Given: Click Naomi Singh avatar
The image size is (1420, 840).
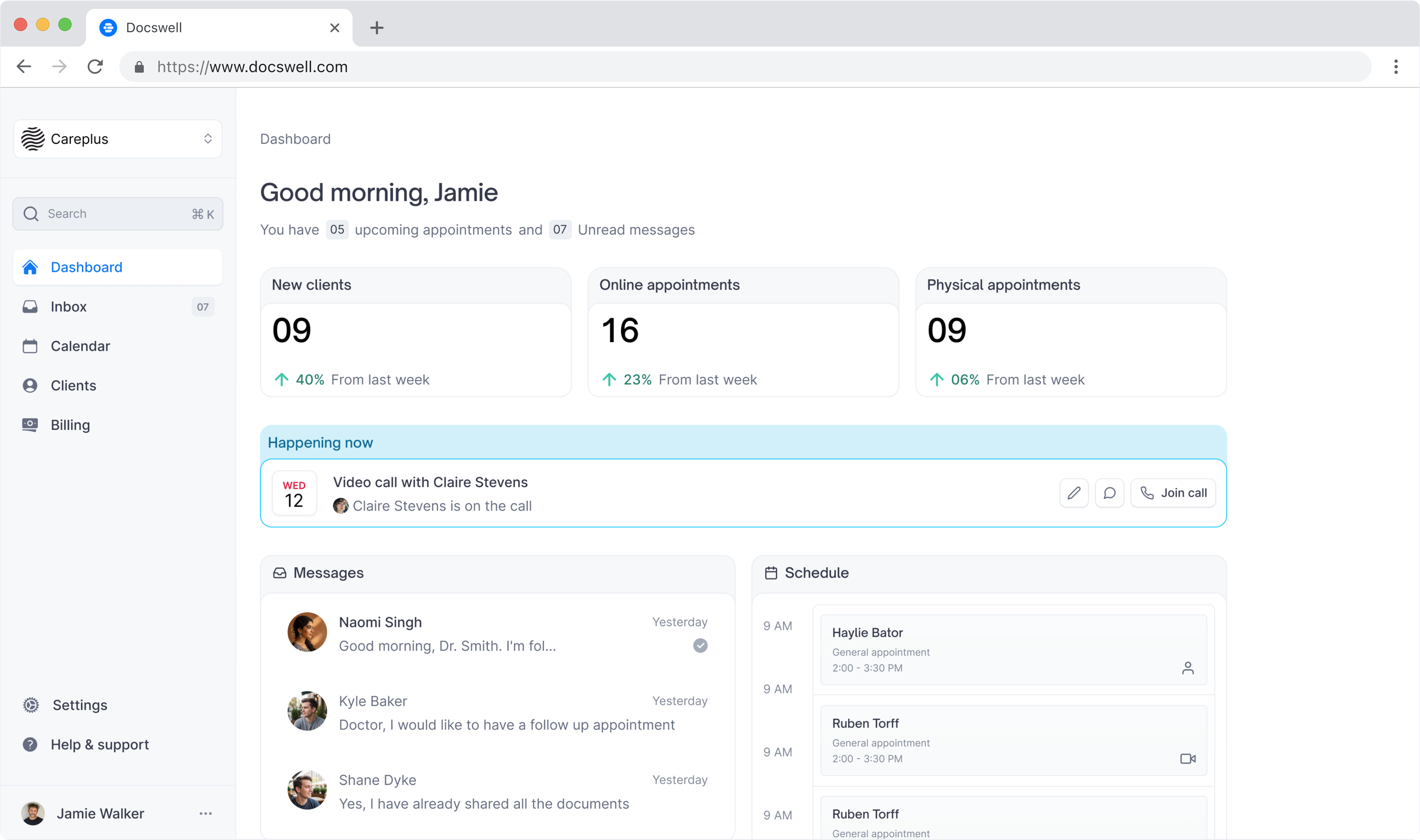Looking at the screenshot, I should tap(307, 632).
